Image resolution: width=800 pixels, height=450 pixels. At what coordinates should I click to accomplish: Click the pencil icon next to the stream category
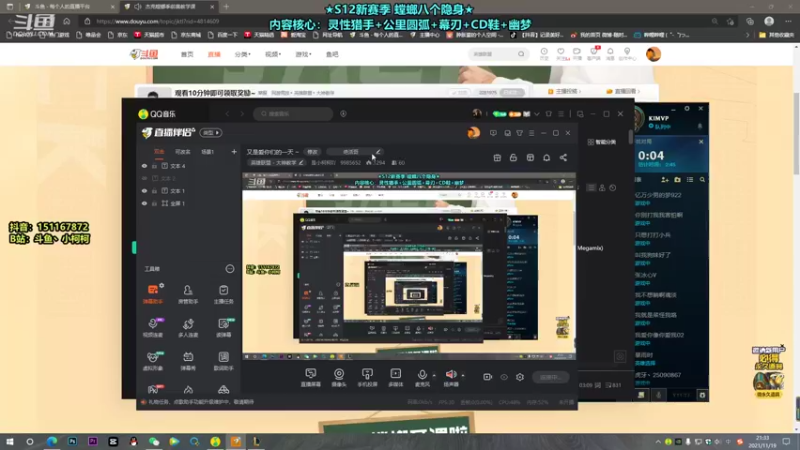[x=302, y=163]
